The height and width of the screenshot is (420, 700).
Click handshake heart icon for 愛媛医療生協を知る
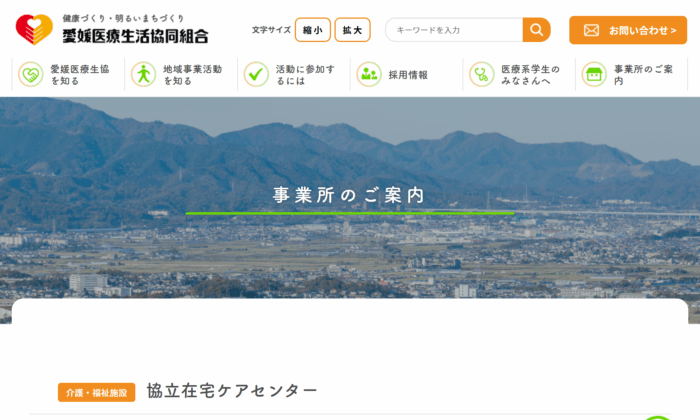(31, 74)
